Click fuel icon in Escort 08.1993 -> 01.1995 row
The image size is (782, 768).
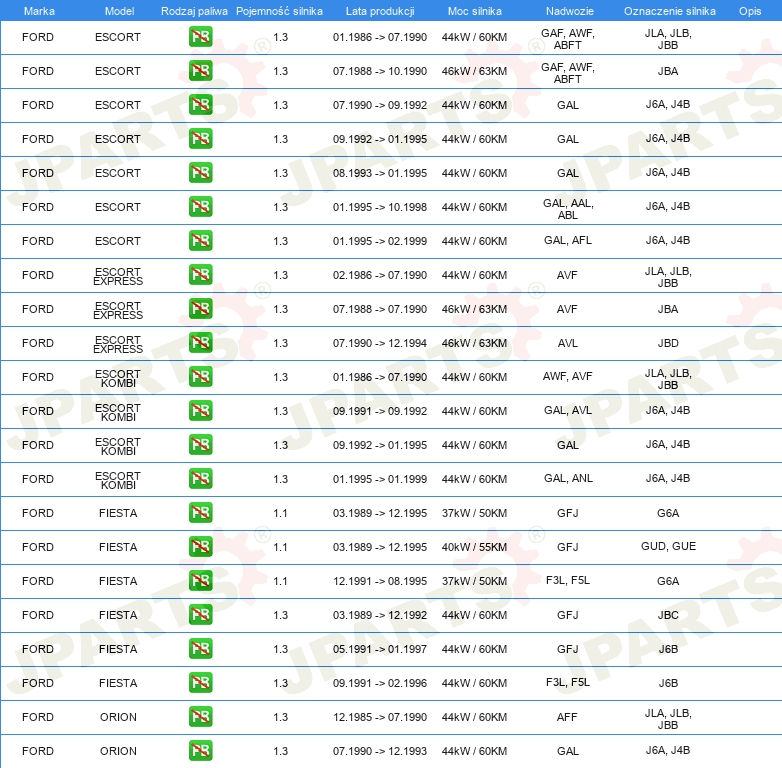(x=200, y=173)
